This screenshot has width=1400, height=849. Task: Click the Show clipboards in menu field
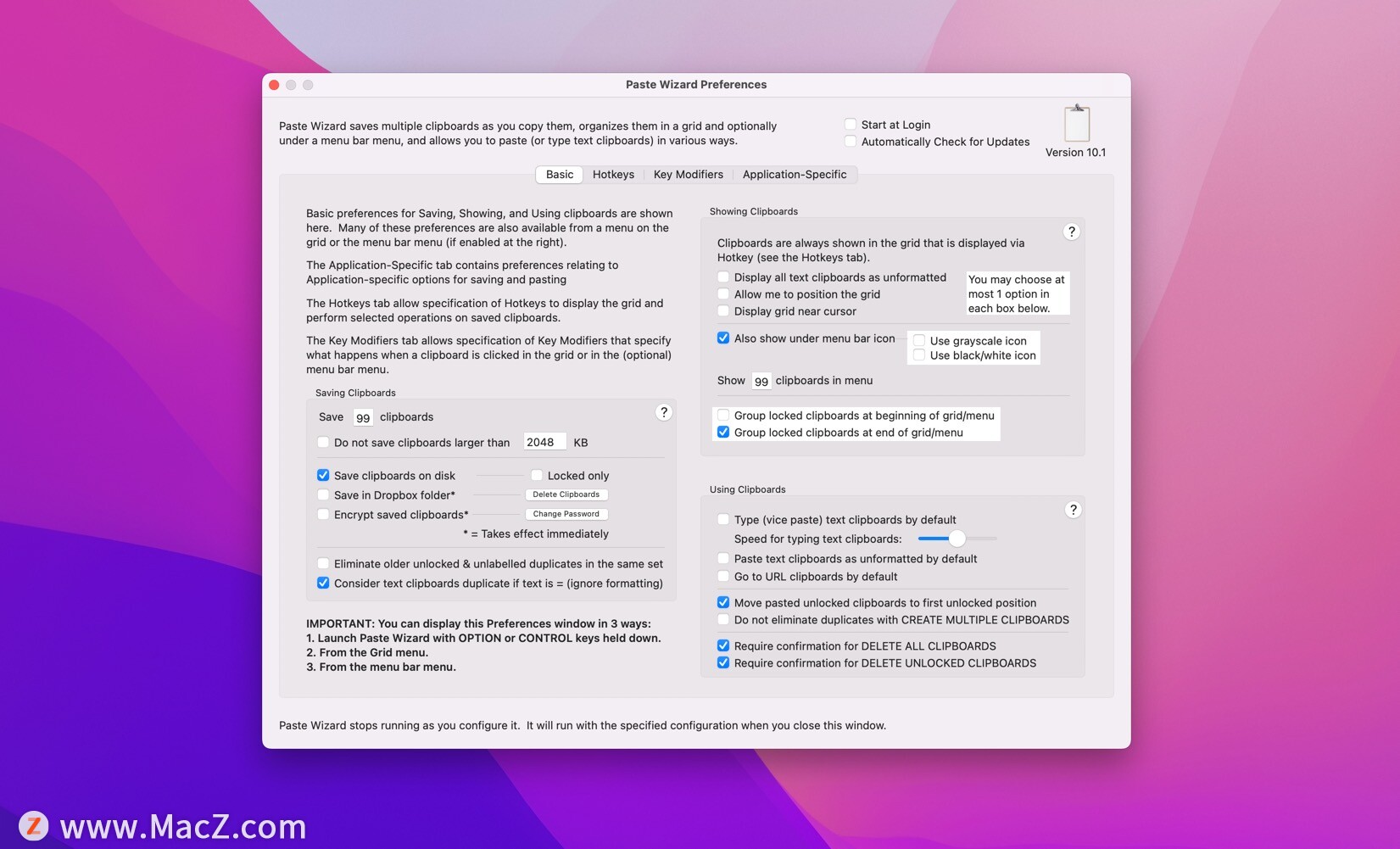[761, 381]
